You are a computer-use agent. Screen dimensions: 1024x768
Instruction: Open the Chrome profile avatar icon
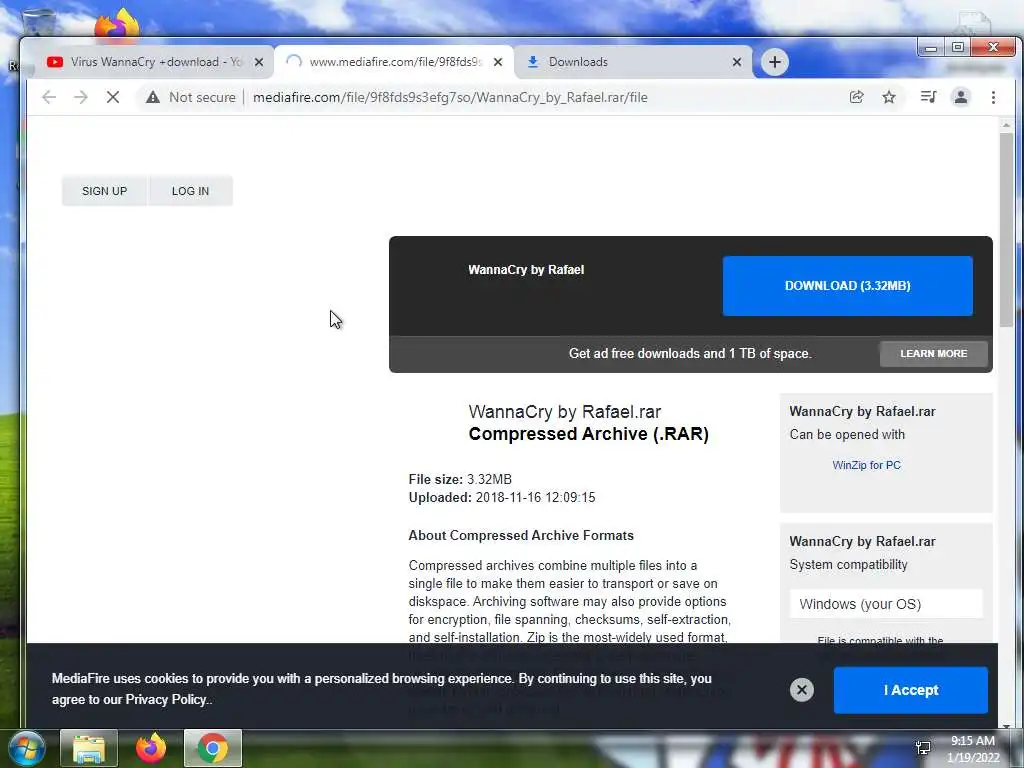[961, 97]
